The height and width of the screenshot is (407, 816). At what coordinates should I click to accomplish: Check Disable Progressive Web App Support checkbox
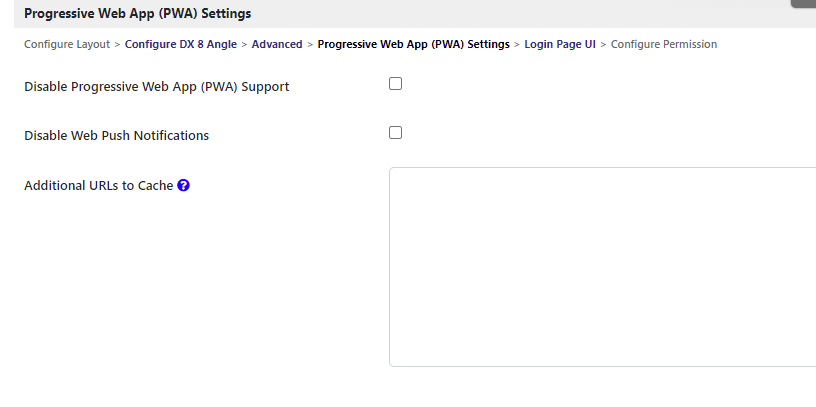395,84
